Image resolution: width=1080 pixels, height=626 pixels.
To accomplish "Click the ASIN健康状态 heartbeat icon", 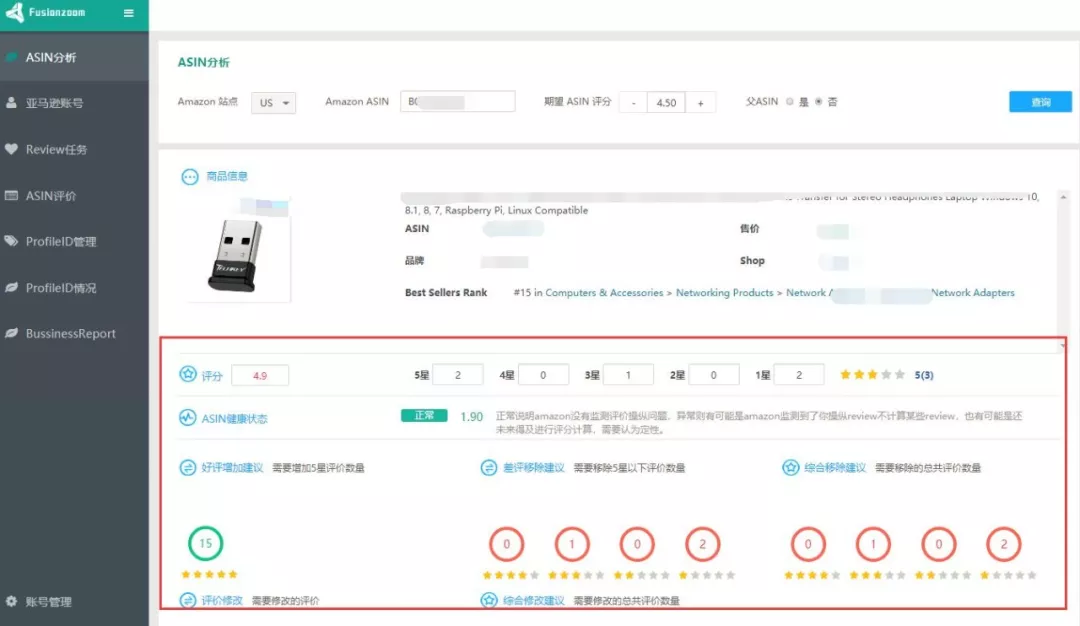I will coord(188,418).
